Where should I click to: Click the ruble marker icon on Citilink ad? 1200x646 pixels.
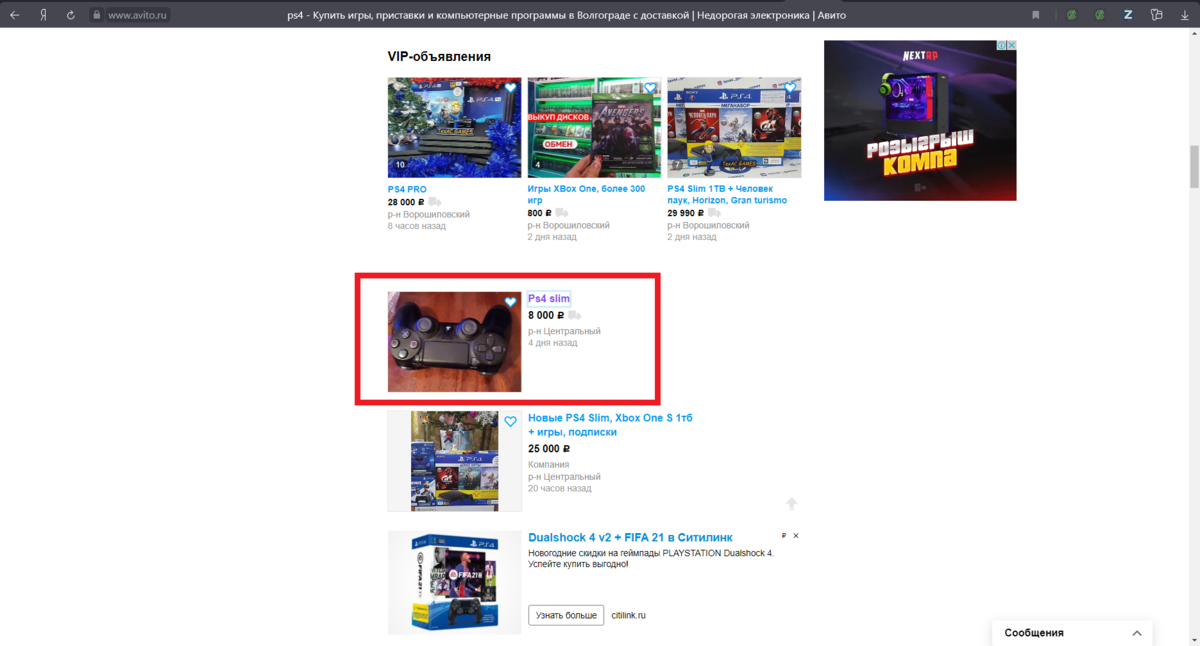tap(784, 536)
